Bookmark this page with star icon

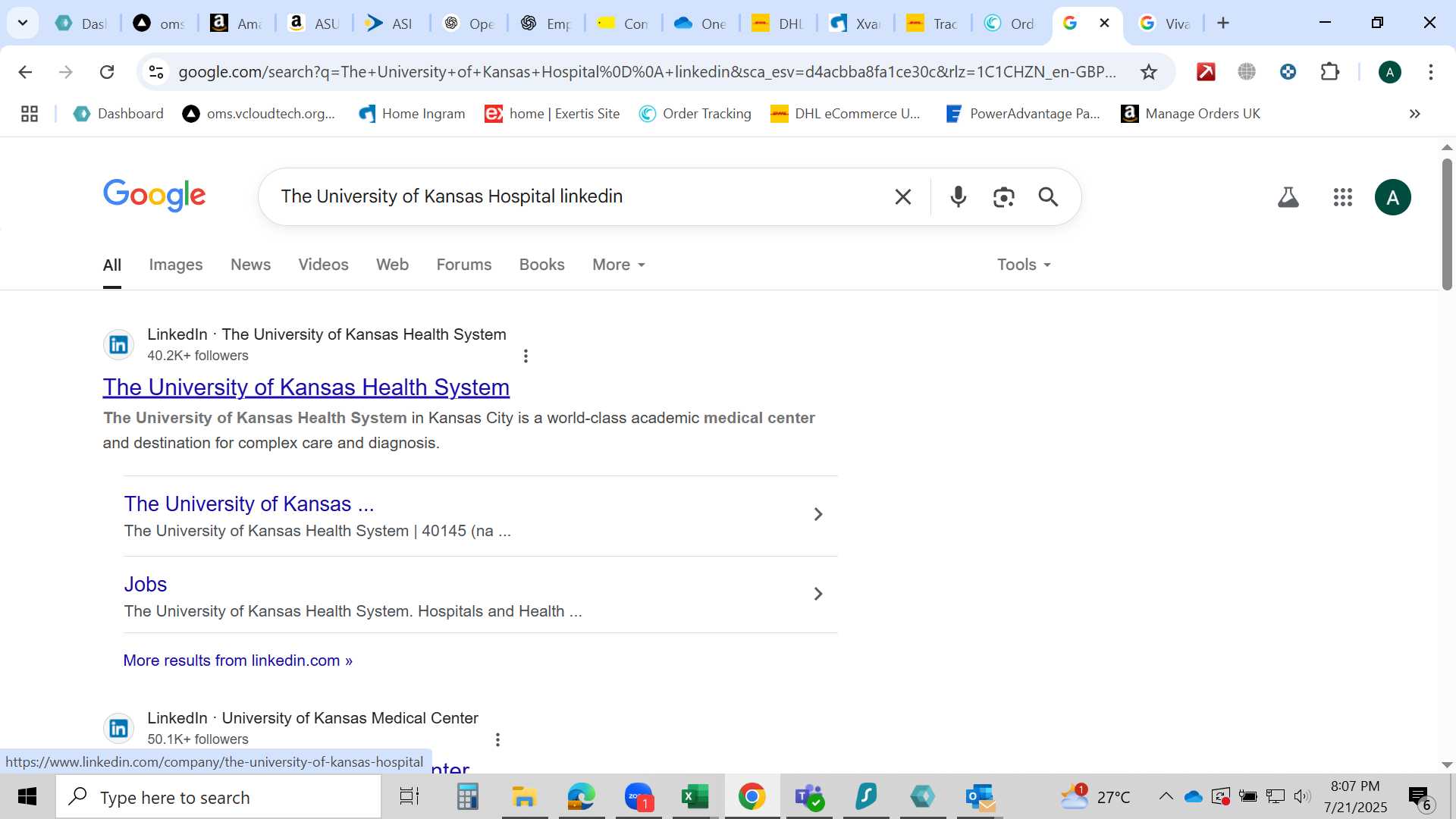1148,72
